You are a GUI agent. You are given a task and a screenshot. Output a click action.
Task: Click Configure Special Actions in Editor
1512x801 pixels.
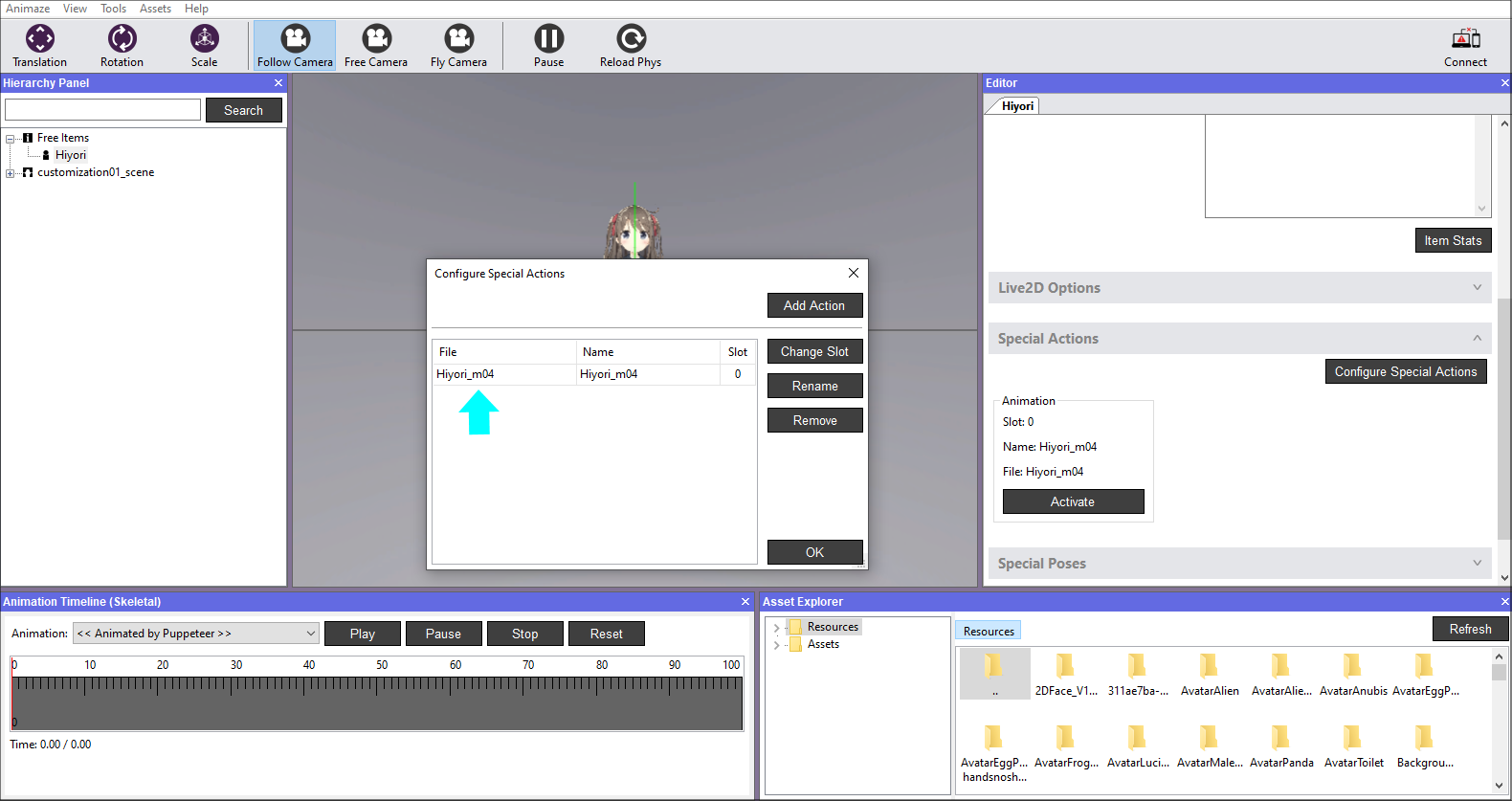pos(1406,371)
